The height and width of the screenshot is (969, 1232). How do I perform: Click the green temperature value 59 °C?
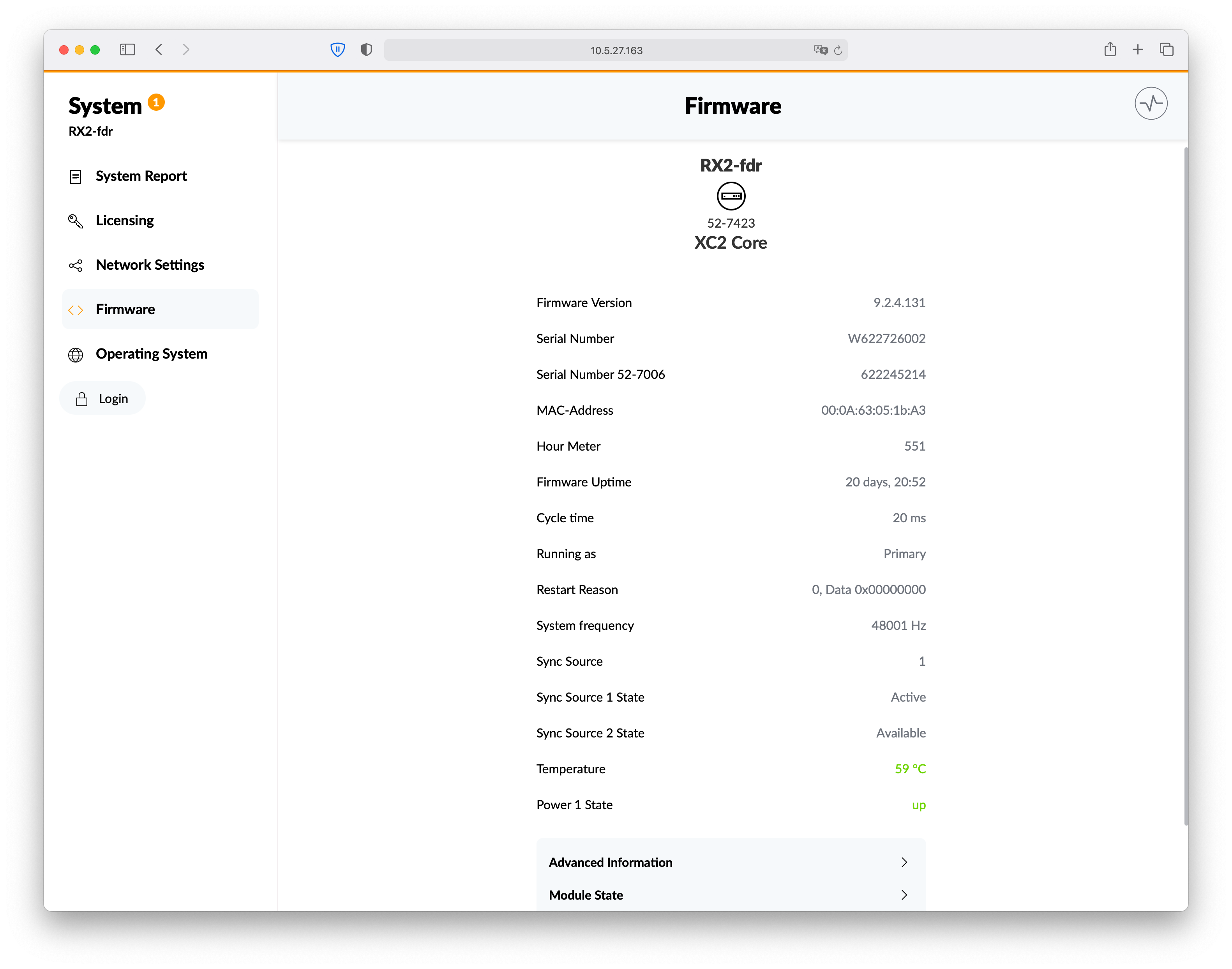pyautogui.click(x=910, y=769)
